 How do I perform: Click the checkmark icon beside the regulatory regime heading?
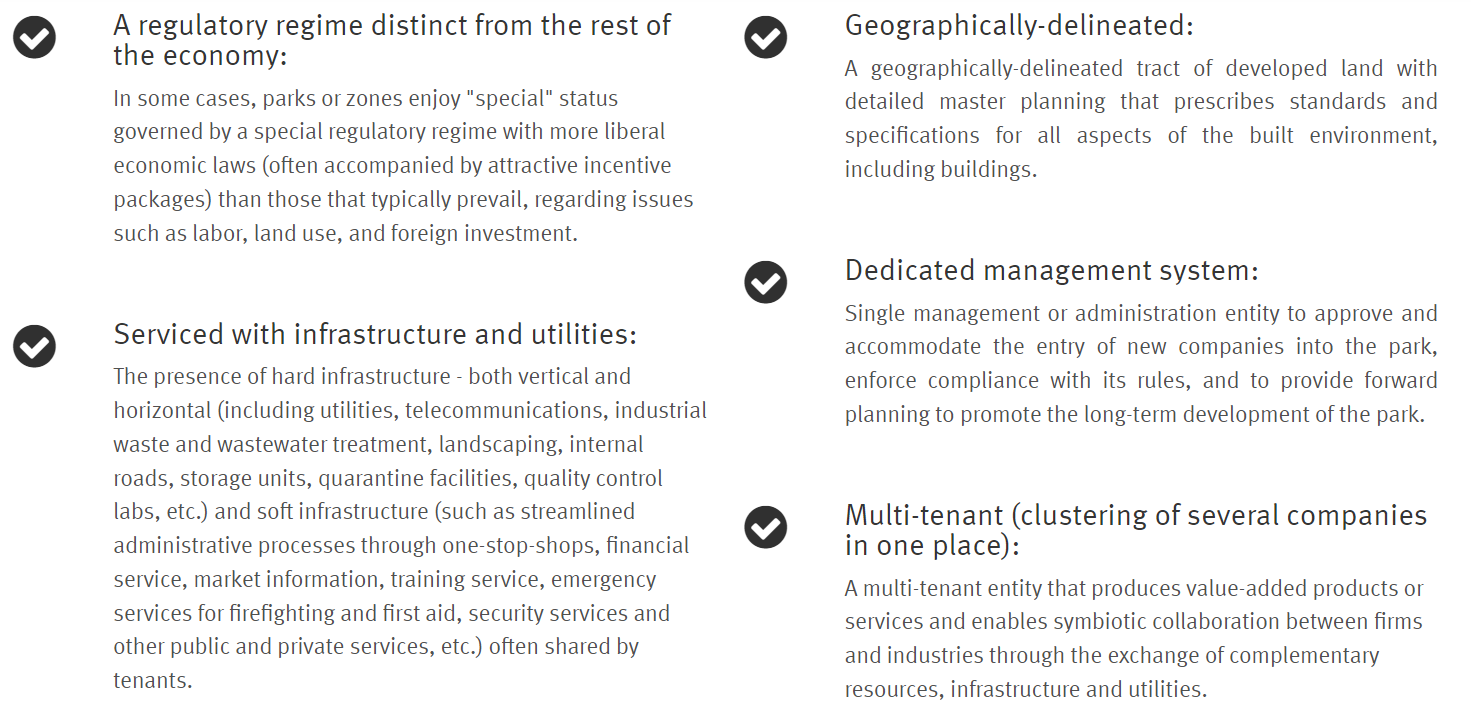[x=34, y=38]
